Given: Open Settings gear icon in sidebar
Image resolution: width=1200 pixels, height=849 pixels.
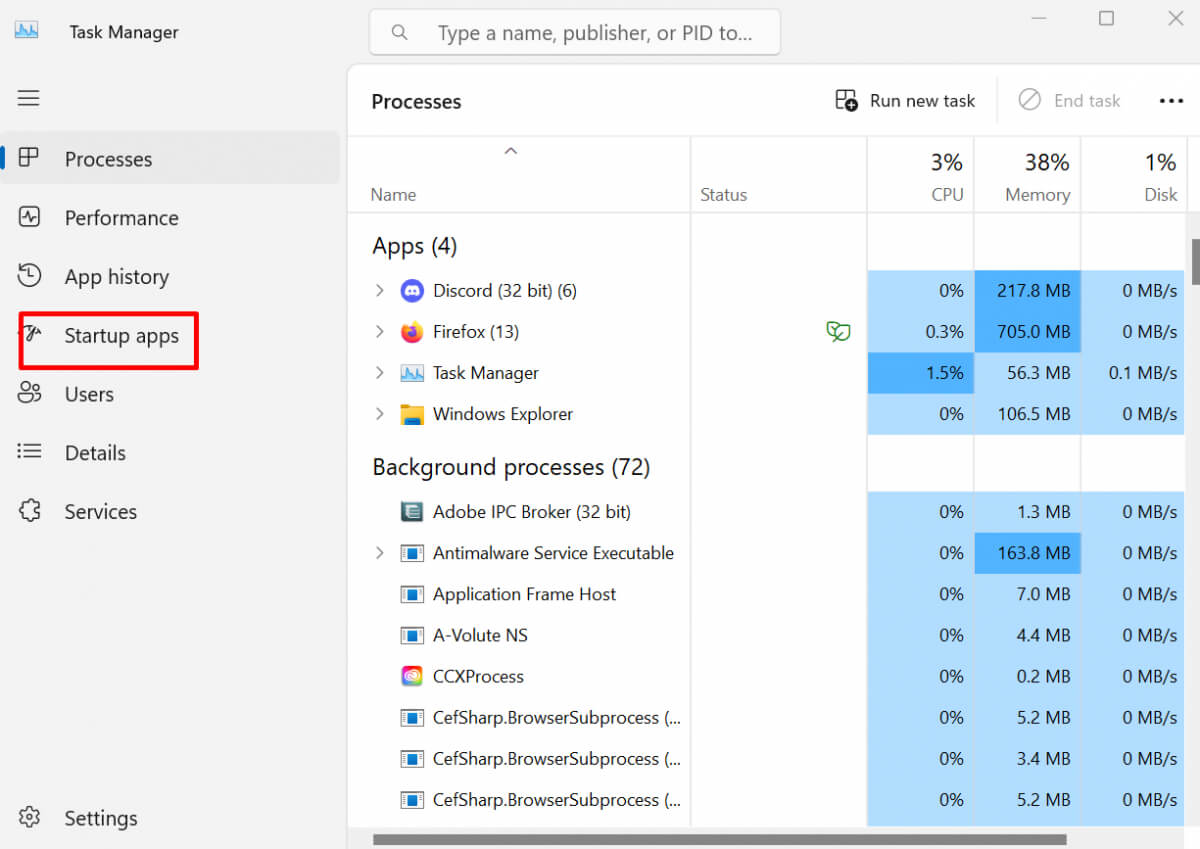Looking at the screenshot, I should tap(29, 817).
